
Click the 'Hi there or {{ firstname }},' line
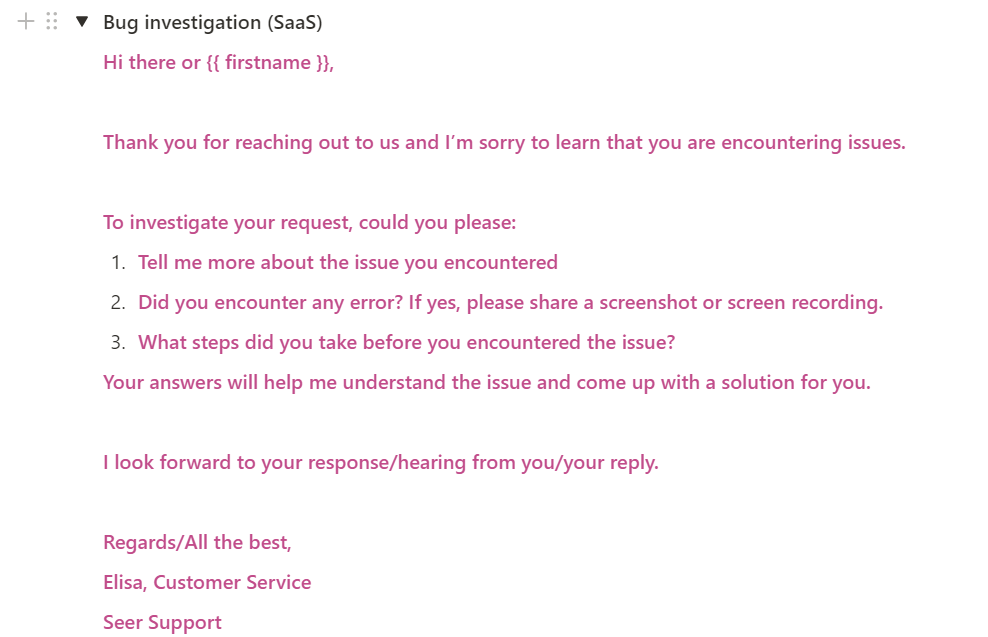218,62
